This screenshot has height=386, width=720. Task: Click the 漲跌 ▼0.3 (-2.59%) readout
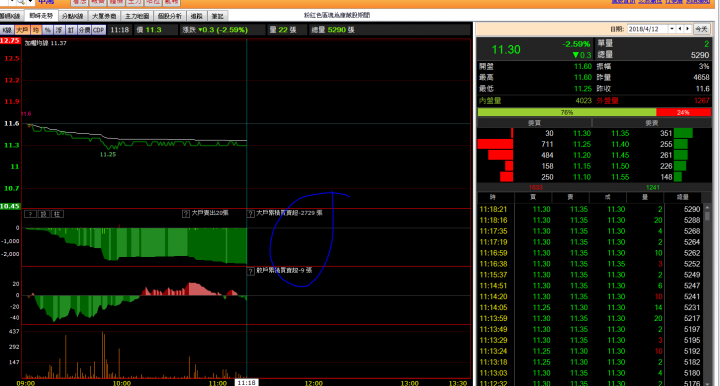pos(215,30)
